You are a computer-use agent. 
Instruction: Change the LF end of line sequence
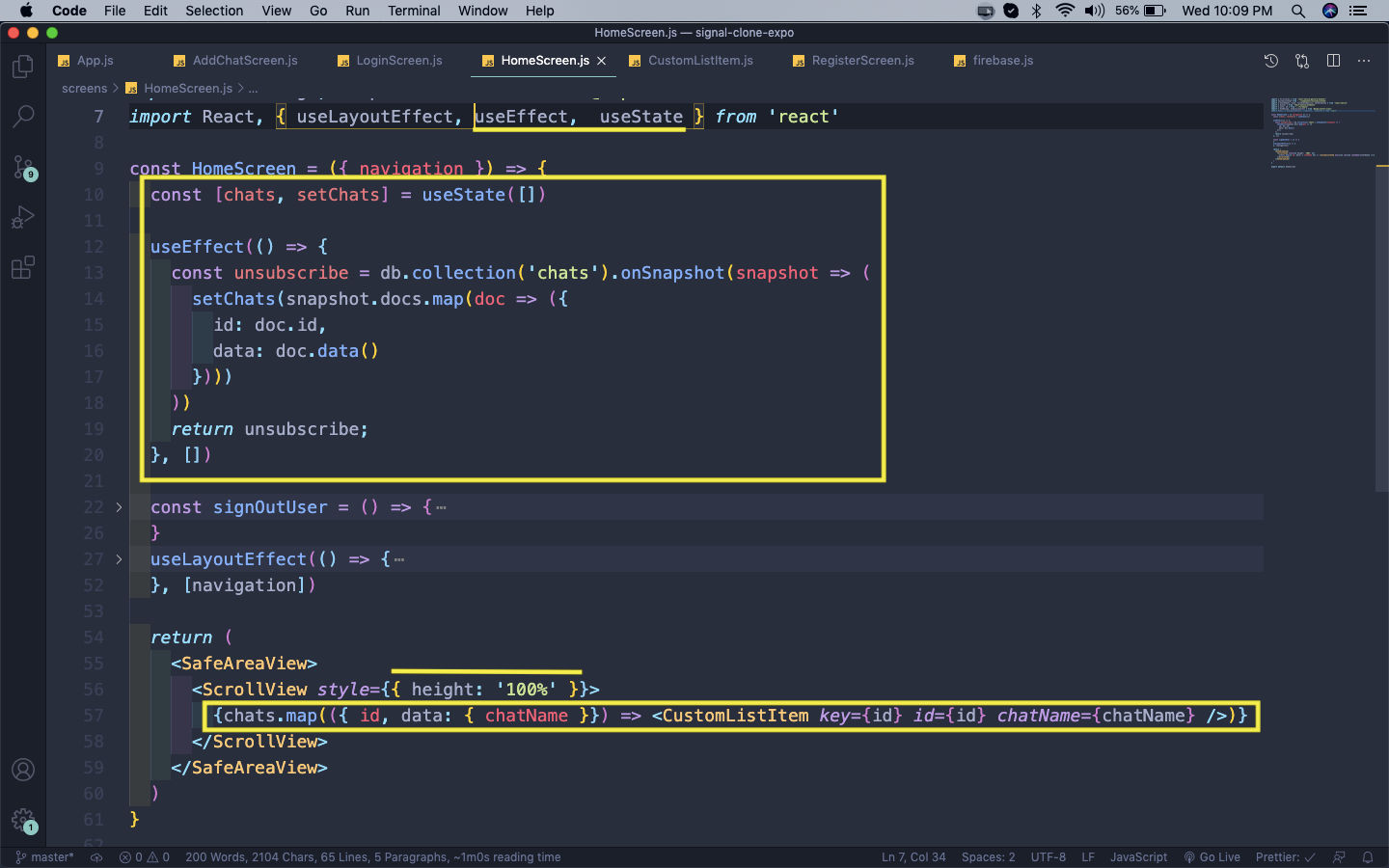(1088, 857)
